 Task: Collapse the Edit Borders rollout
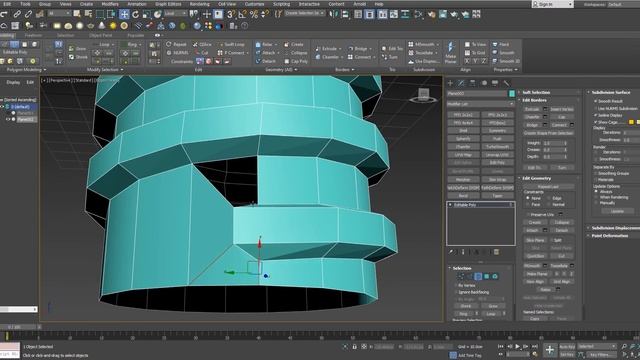coord(534,100)
